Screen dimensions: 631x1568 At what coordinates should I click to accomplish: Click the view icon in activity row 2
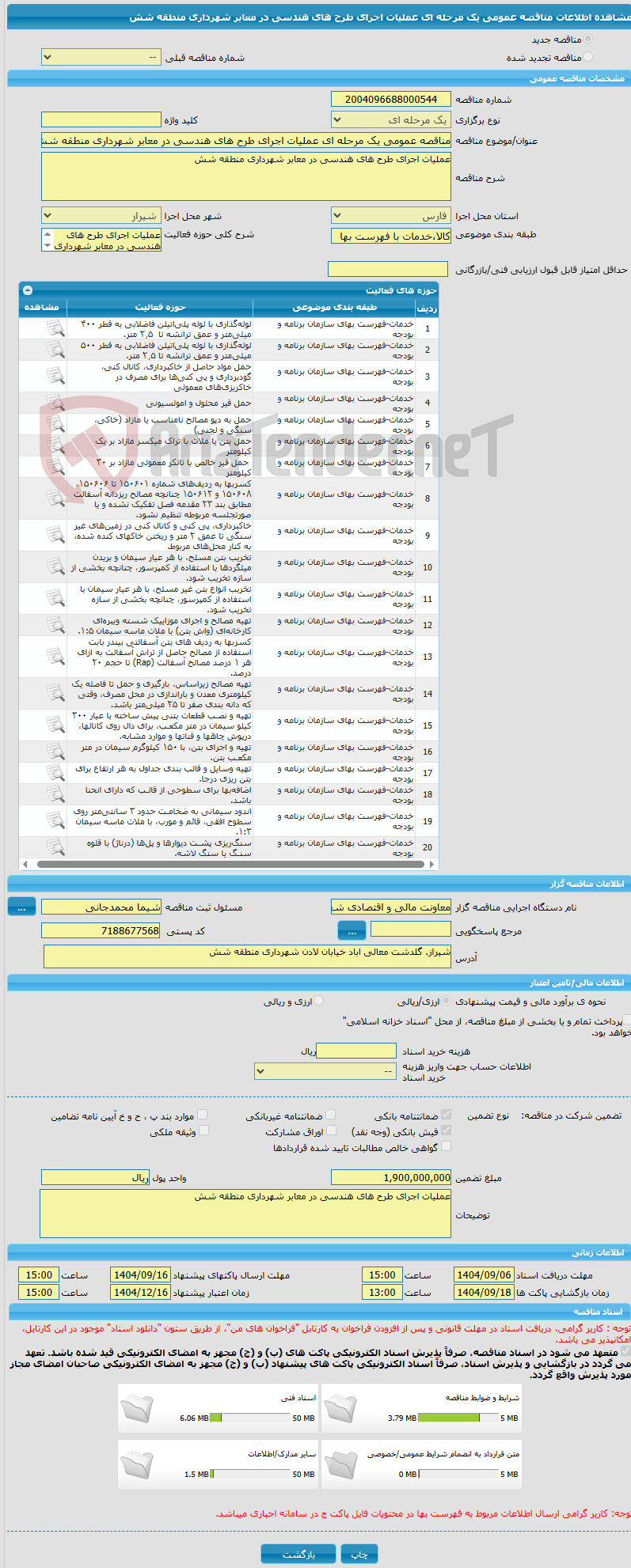pyautogui.click(x=55, y=350)
